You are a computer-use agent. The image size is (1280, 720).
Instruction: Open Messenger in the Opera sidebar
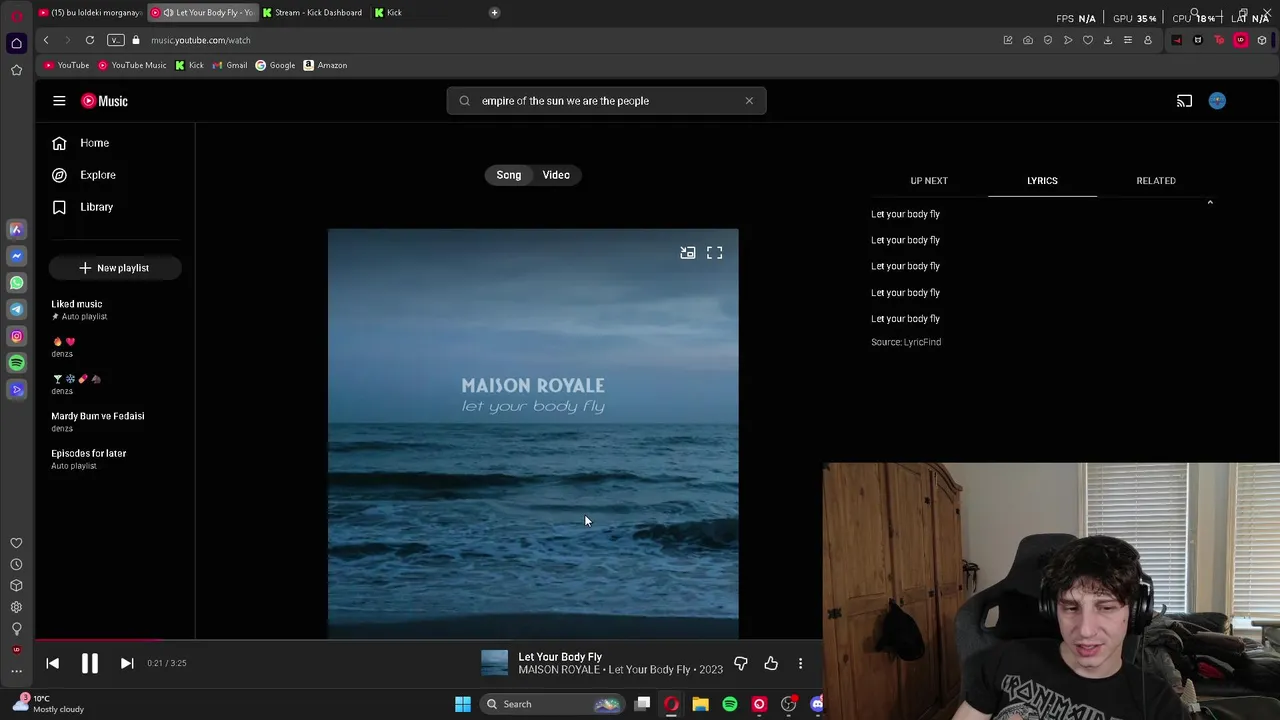(16, 256)
